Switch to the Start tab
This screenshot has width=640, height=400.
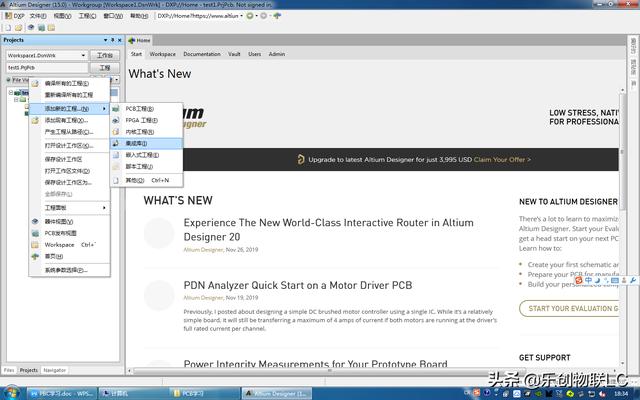click(136, 54)
